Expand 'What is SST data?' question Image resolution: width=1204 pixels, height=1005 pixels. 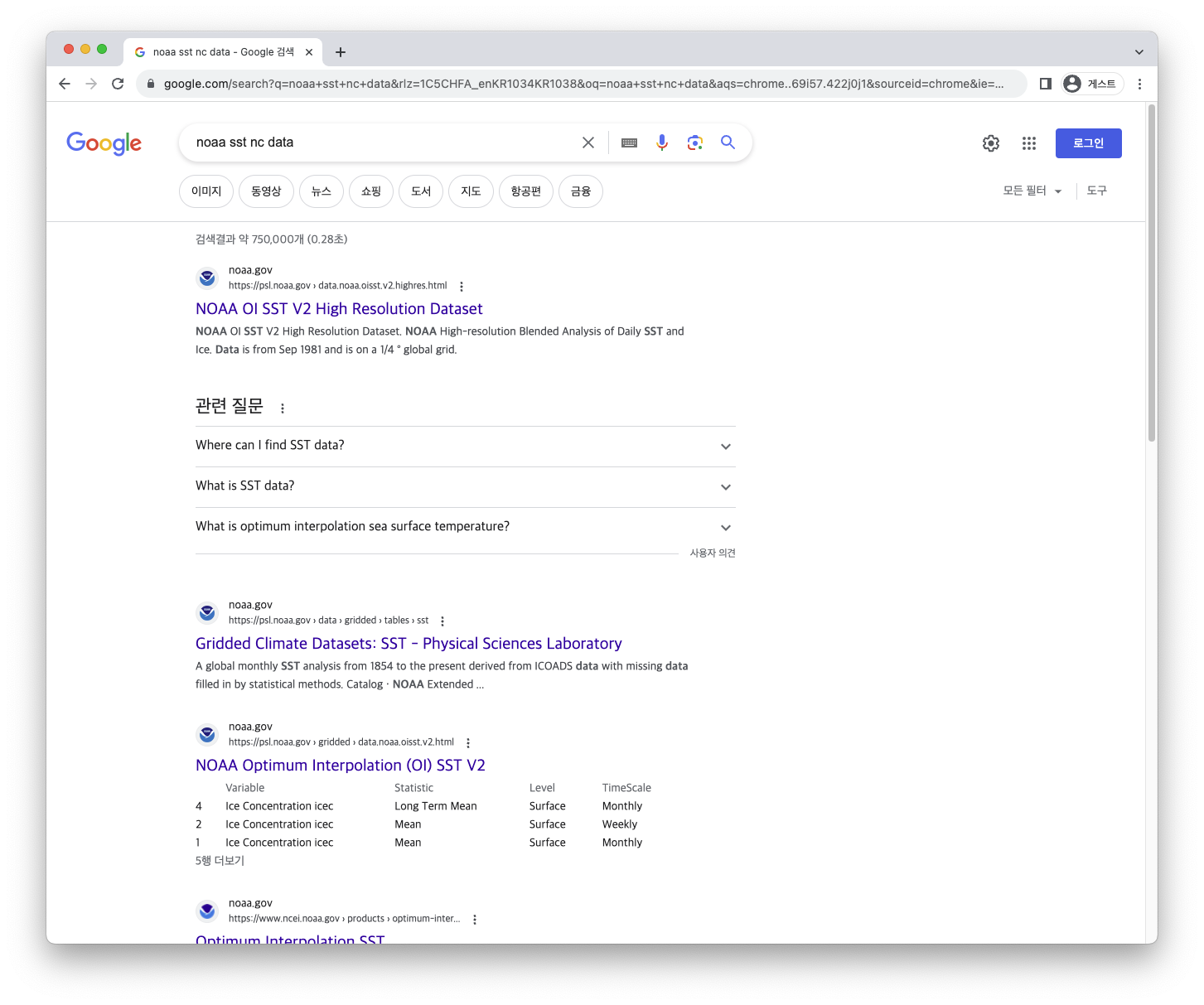(466, 486)
